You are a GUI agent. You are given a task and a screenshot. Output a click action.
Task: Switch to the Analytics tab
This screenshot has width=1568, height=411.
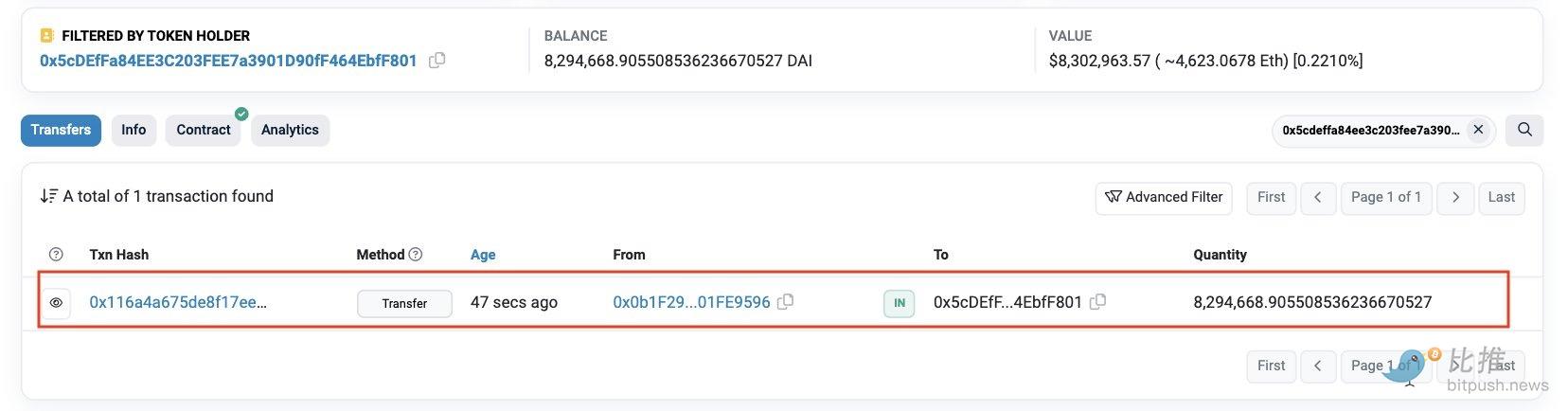[x=290, y=130]
